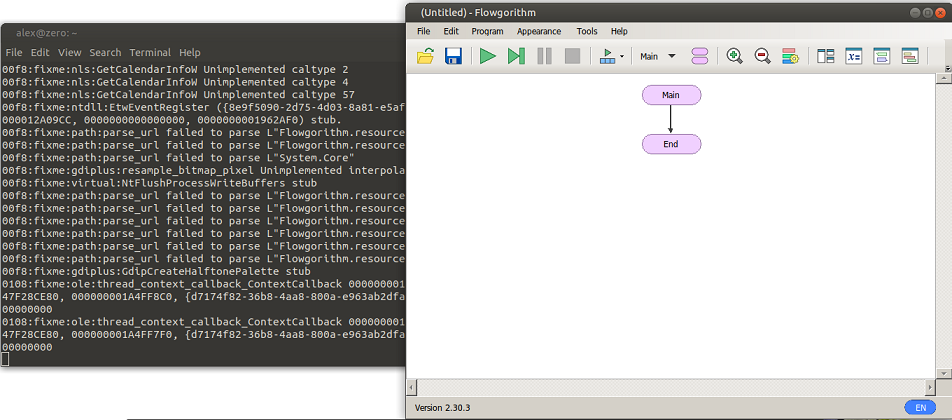Click the EtwEventRegister terminal line
952x420 pixels.
203,107
